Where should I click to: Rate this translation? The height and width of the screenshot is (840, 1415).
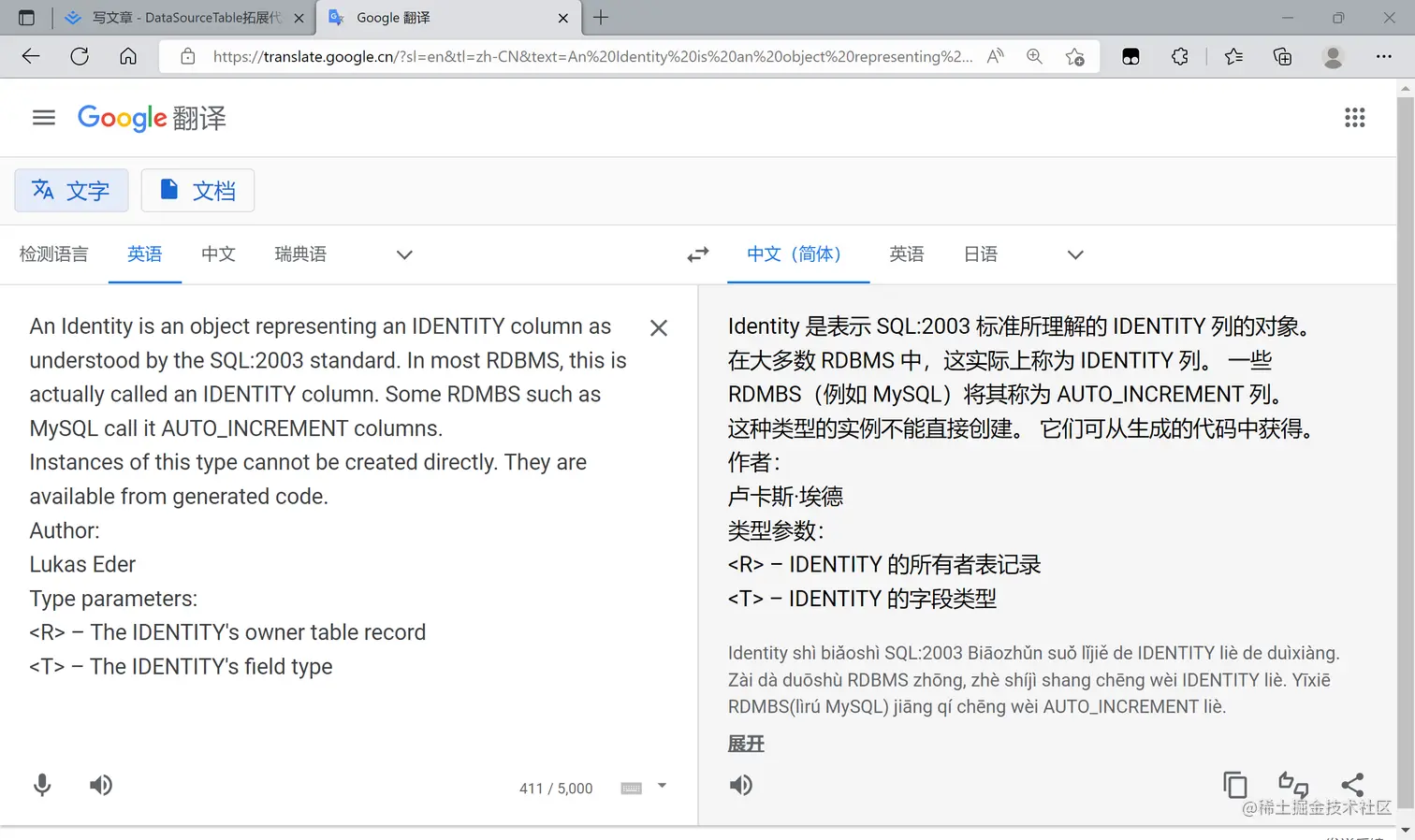[x=1293, y=785]
